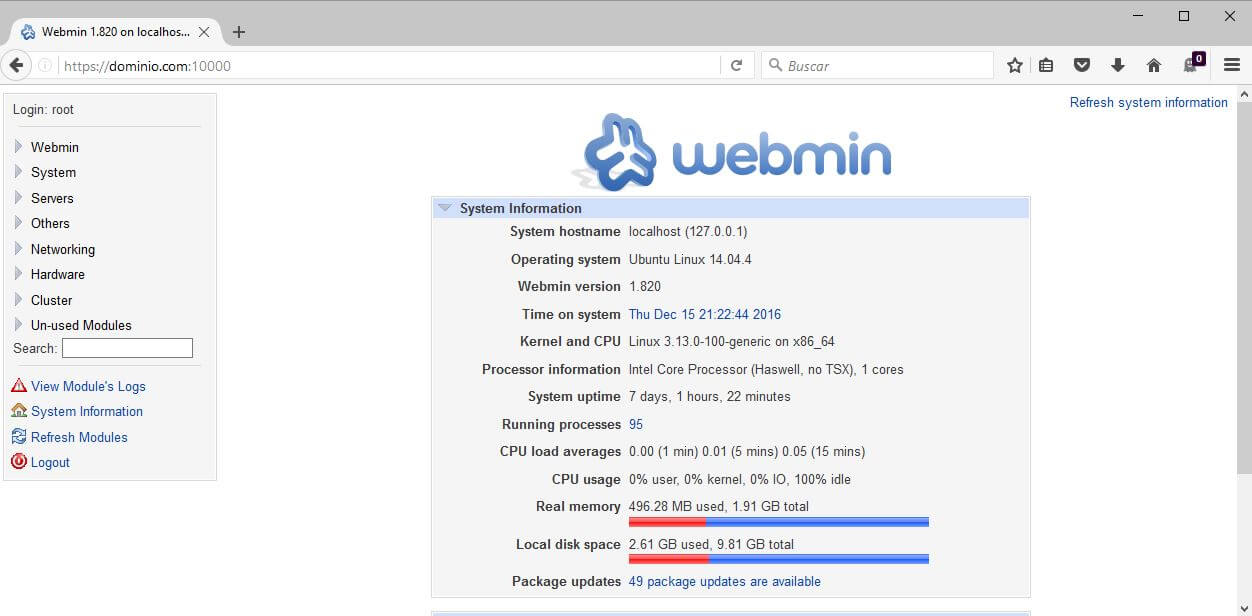This screenshot has width=1252, height=616.
Task: Open the System Information sidebar link
Action: pyautogui.click(x=87, y=411)
